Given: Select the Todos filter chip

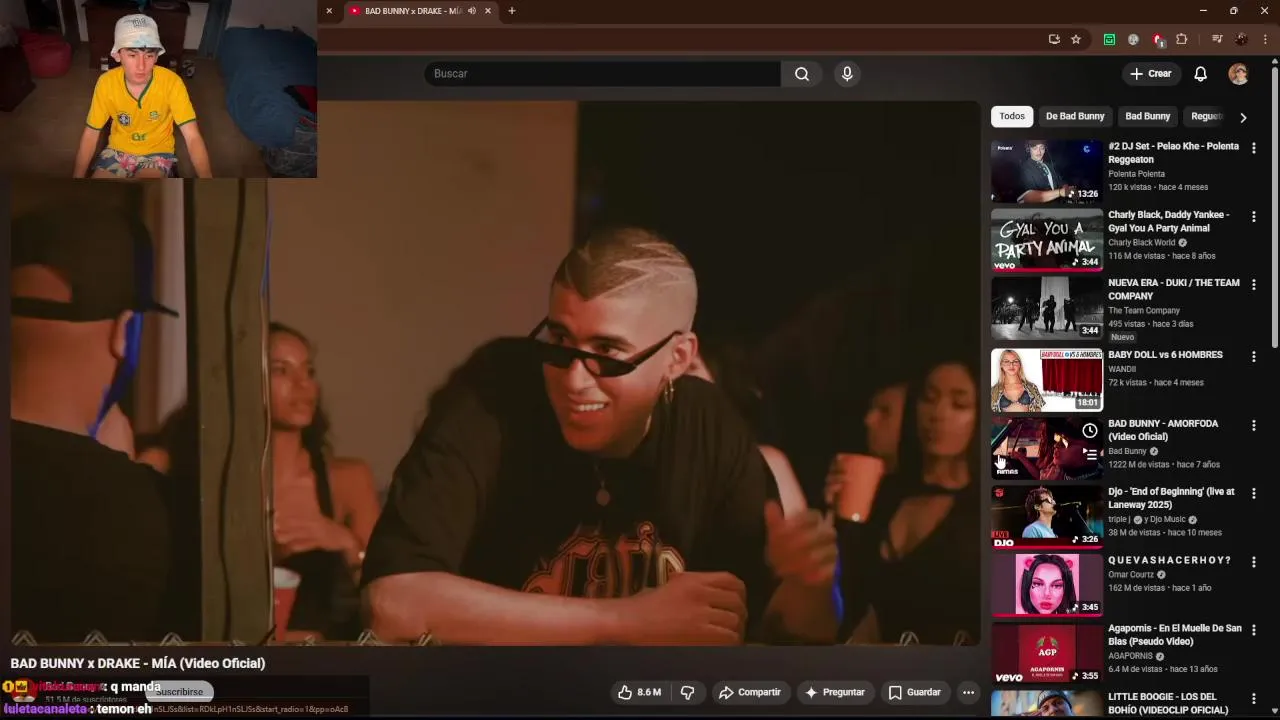Looking at the screenshot, I should coord(1012,116).
